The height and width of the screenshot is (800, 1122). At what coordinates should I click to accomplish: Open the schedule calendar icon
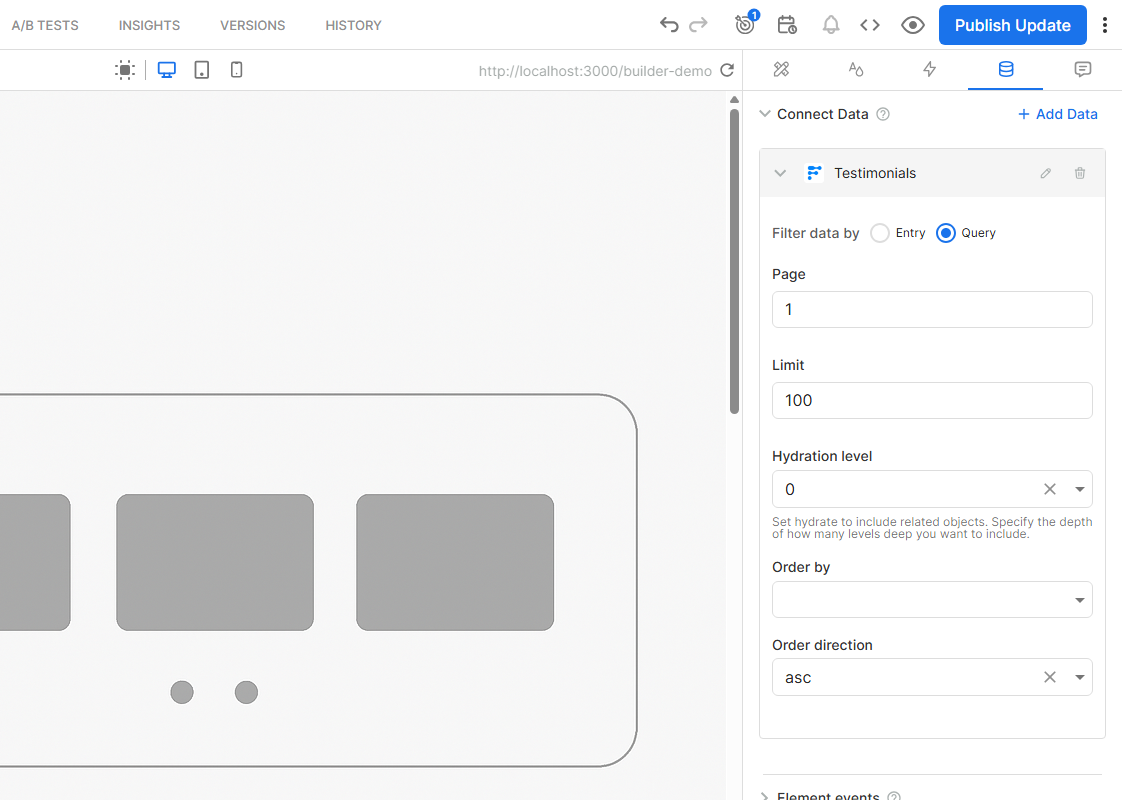point(787,25)
